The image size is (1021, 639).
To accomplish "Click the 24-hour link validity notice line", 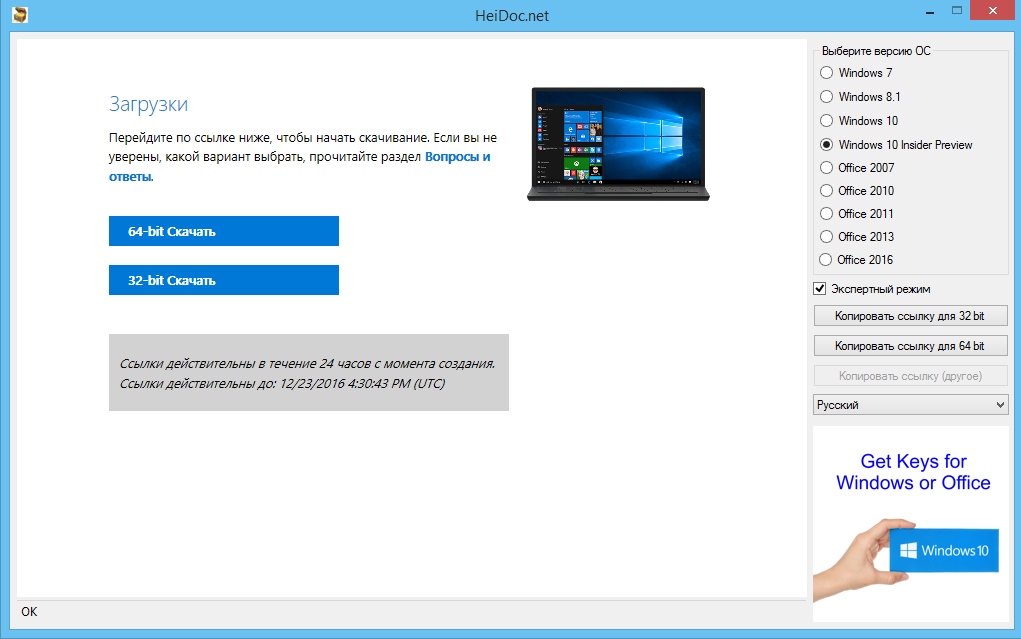I will click(x=307, y=363).
